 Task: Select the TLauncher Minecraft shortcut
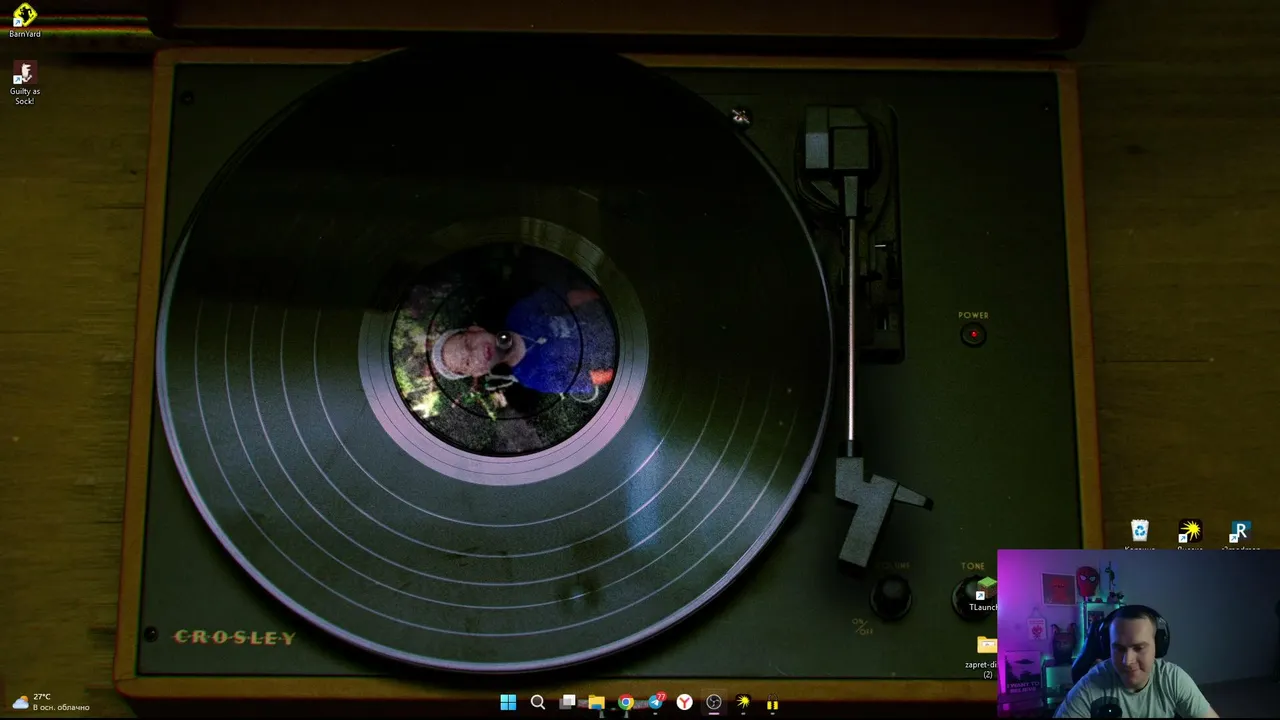click(x=985, y=593)
